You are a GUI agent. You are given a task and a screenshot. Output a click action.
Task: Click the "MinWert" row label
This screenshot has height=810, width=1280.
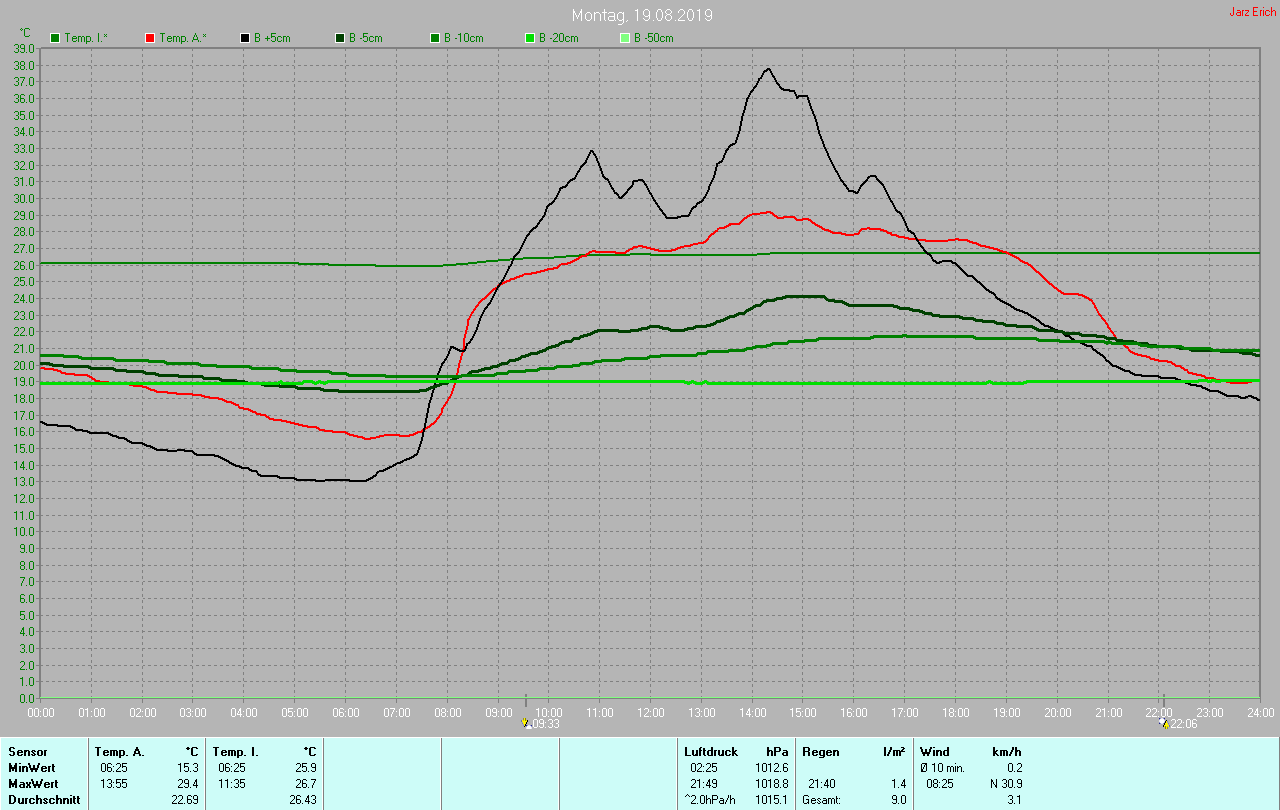point(31,768)
